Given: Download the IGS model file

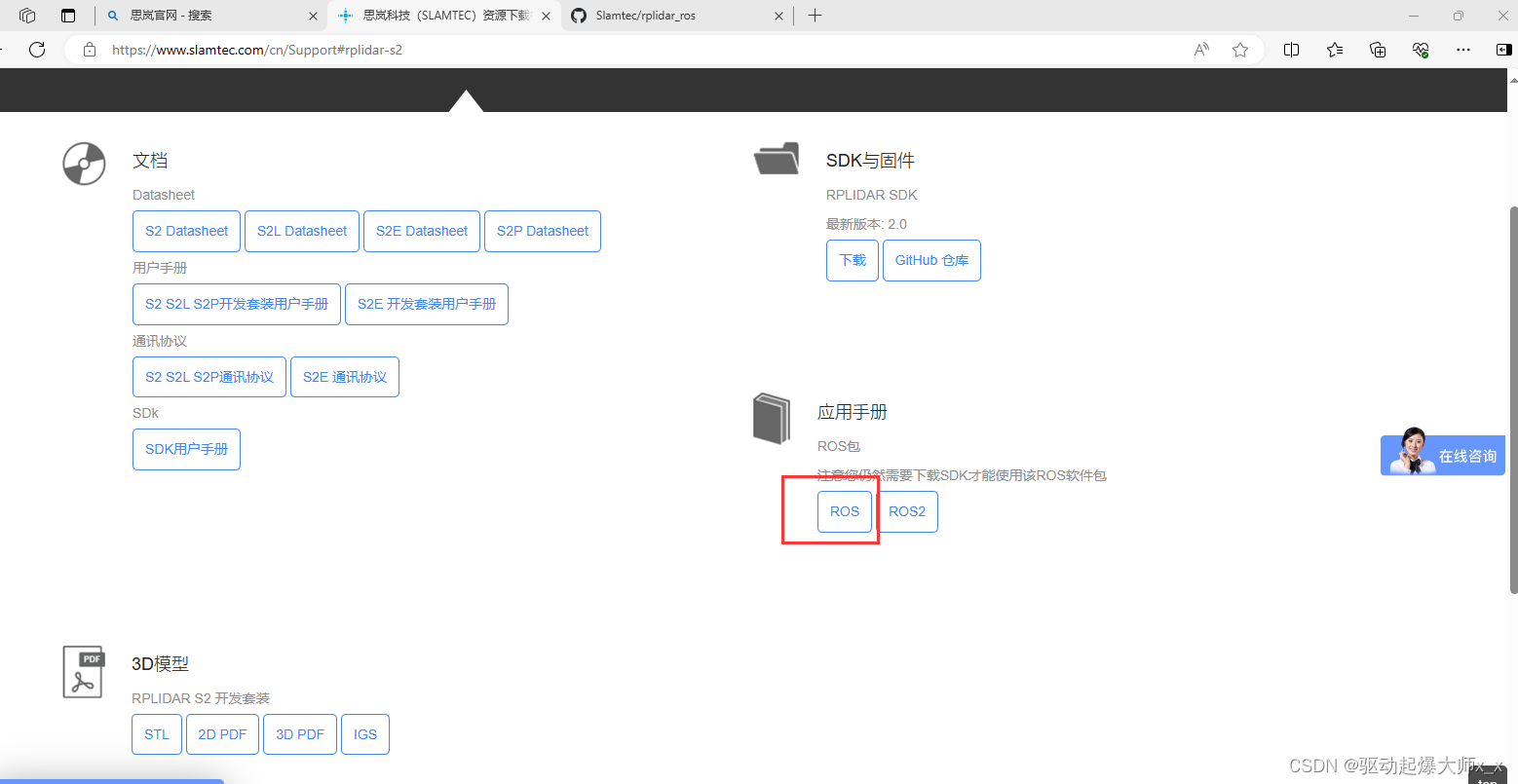Looking at the screenshot, I should tap(365, 734).
